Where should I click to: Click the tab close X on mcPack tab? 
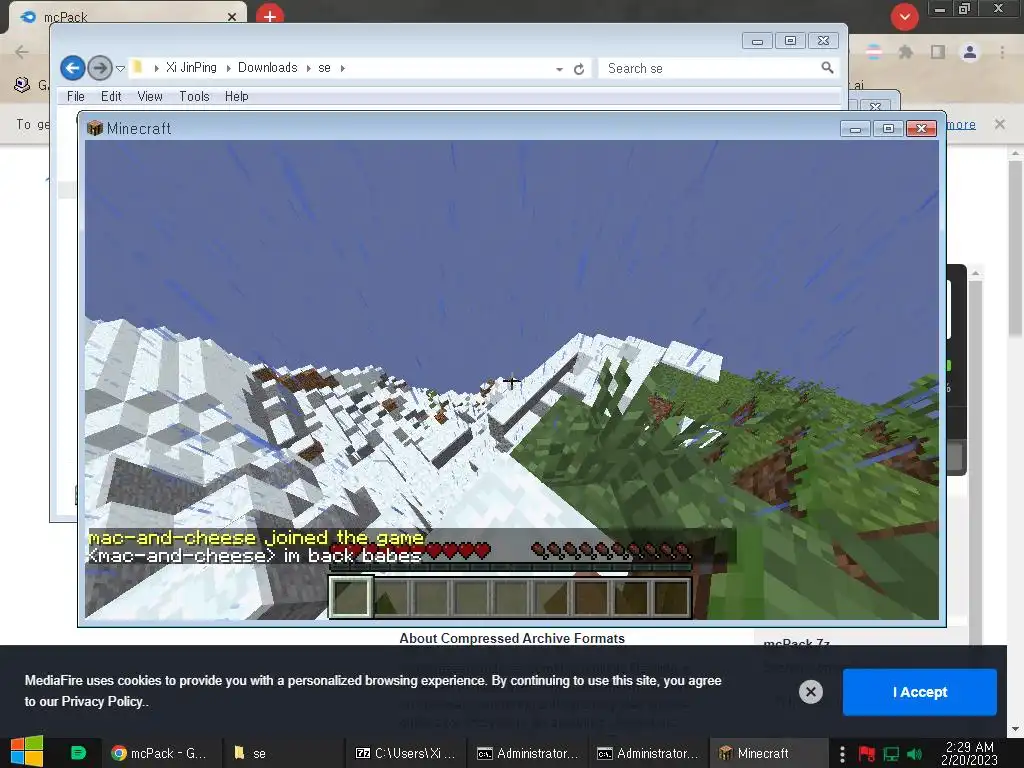click(232, 17)
